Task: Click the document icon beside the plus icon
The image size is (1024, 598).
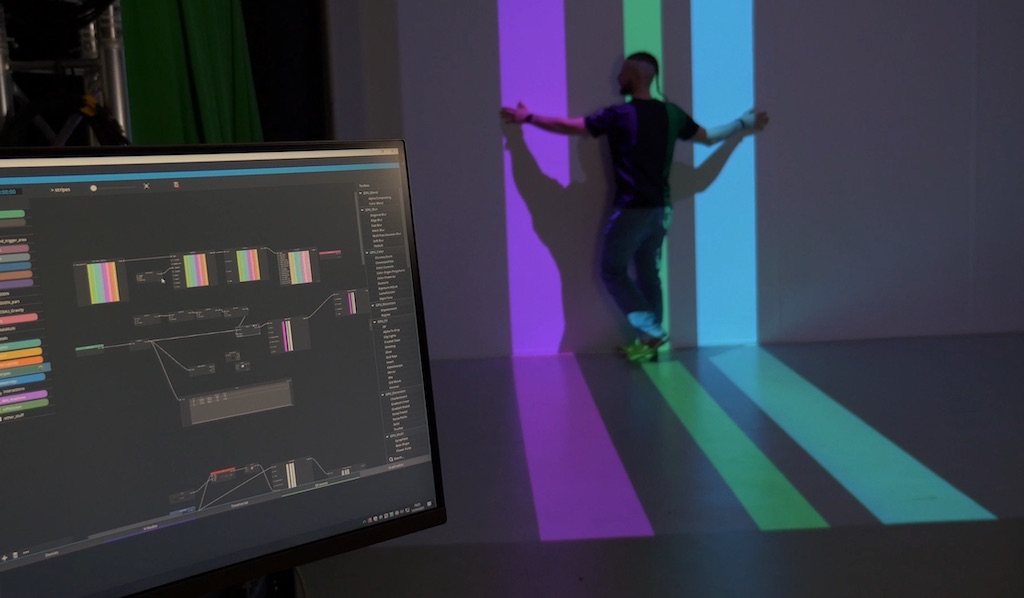Action: 15,554
